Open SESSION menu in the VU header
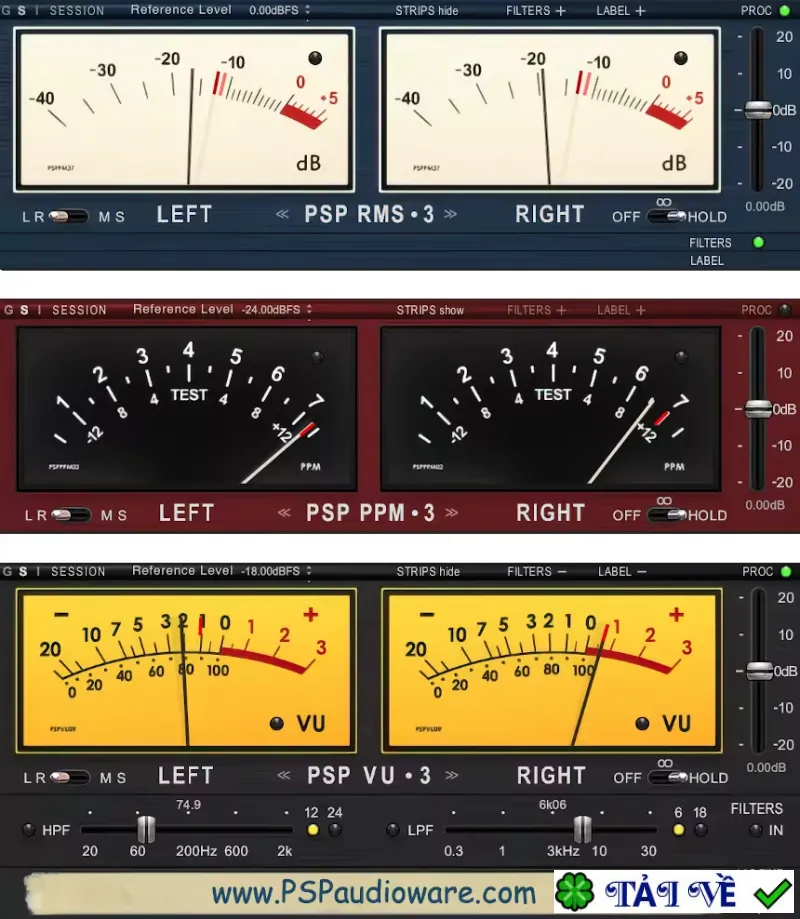 tap(78, 571)
